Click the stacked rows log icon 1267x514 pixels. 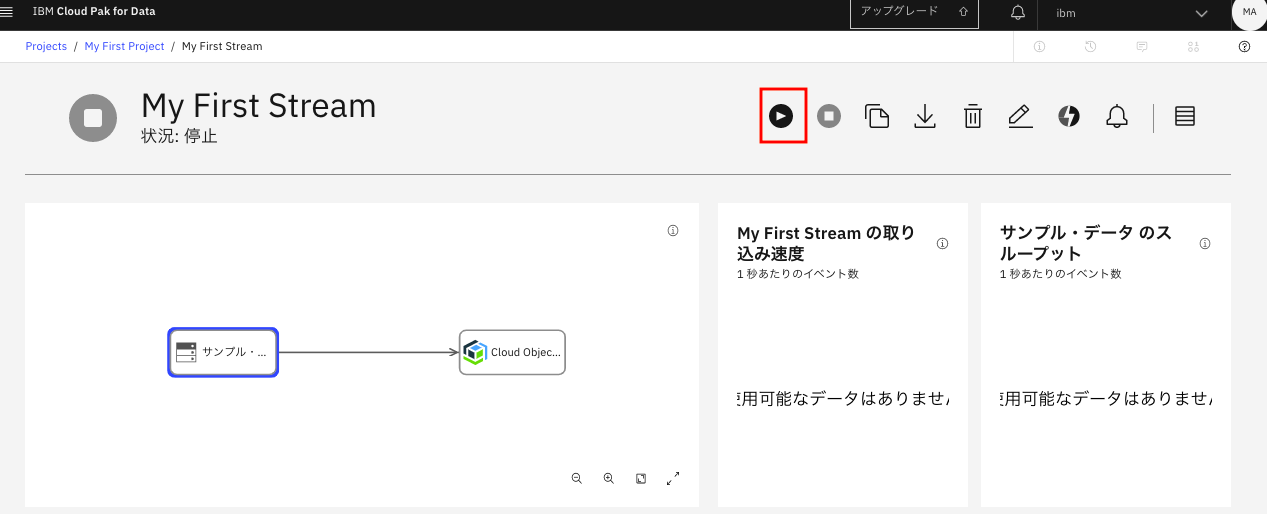click(1185, 116)
